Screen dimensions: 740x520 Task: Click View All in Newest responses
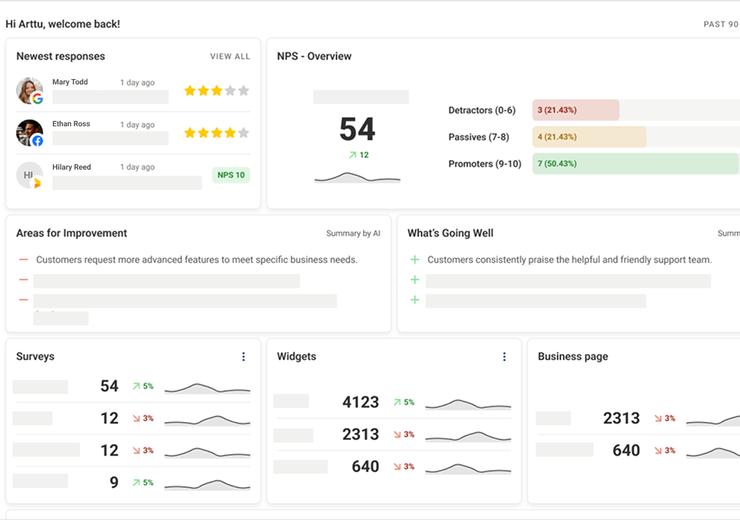[x=230, y=57]
